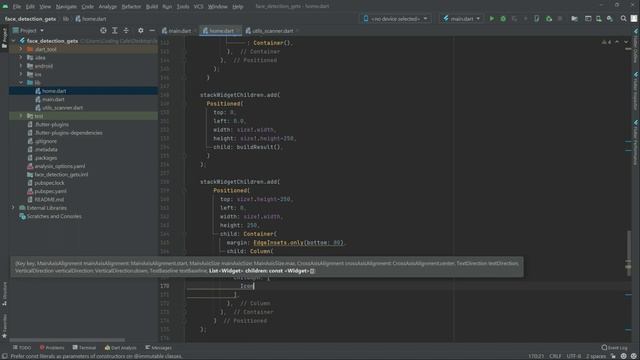Run the app with the green play icon
The width and height of the screenshot is (640, 360).
point(491,19)
